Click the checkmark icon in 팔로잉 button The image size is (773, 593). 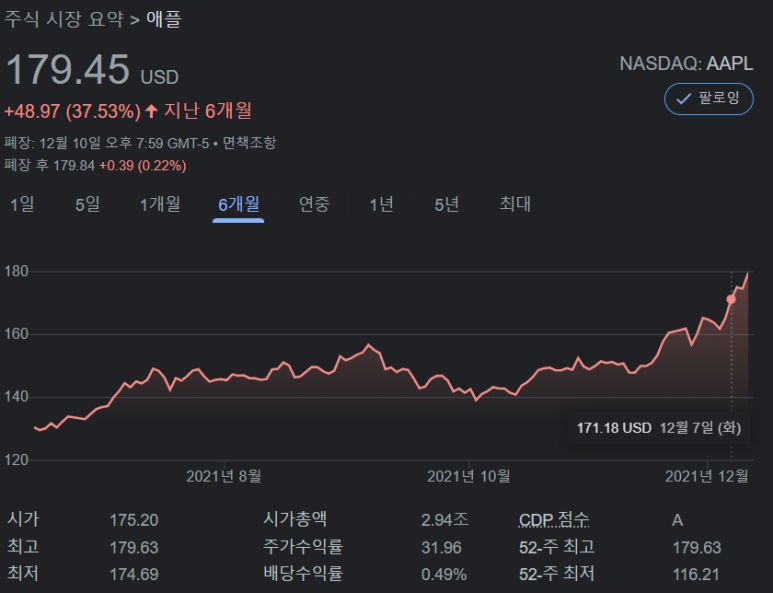coord(683,99)
